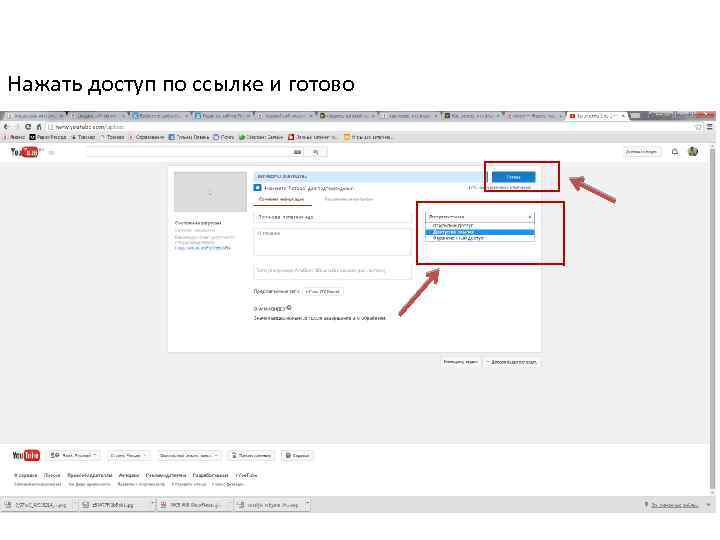Click the browser home icon
This screenshot has width=720, height=540.
coord(39,127)
